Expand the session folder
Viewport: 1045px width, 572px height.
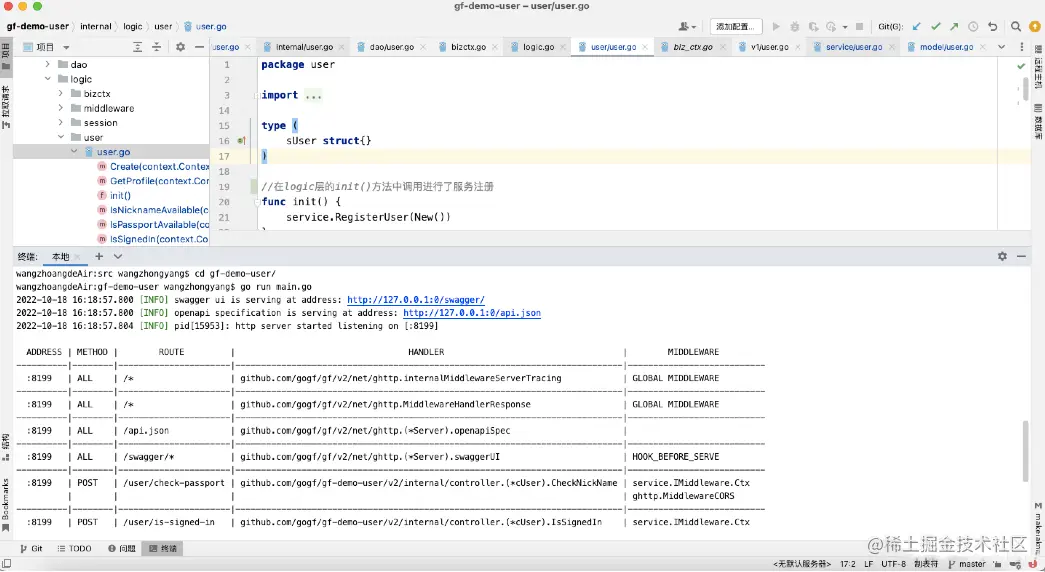click(61, 123)
